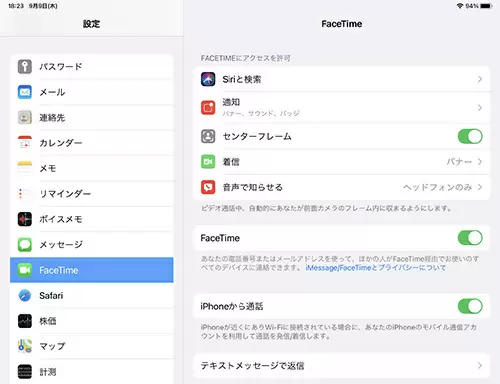Open iMessage/FaceTimeとプライバシーについて link
Screen dimensions: 500x384
coord(376,268)
